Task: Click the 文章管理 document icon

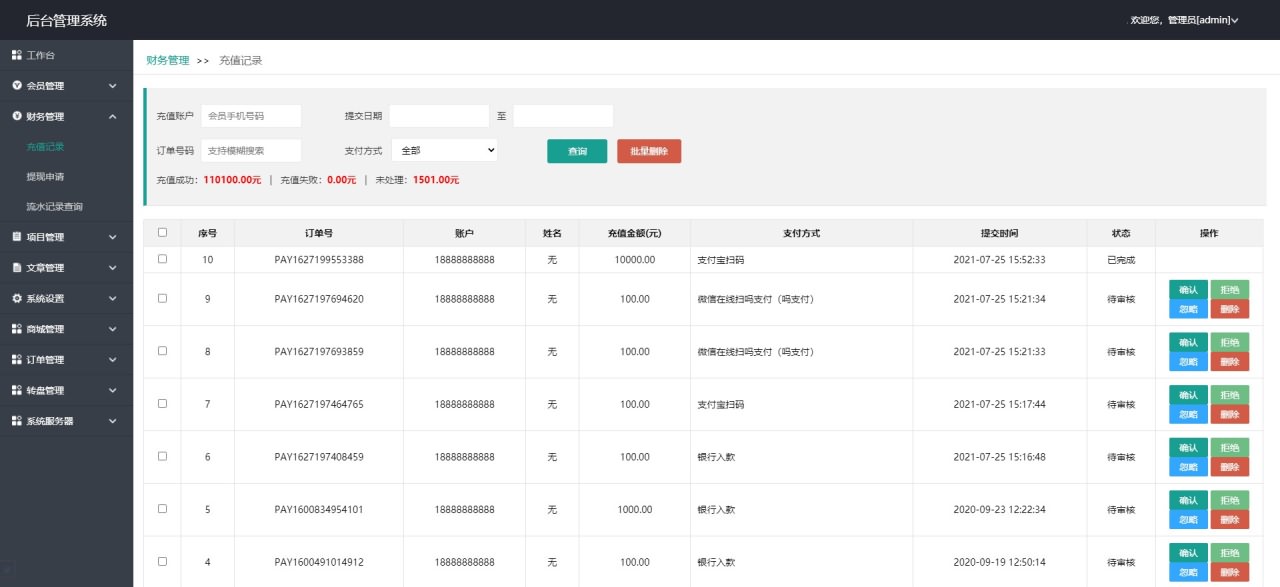Action: (17, 268)
